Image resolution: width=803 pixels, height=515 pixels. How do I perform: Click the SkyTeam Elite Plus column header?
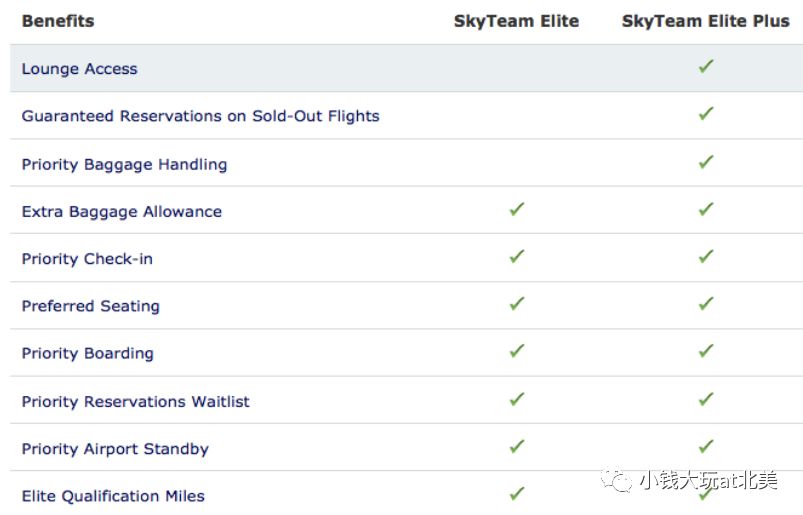pos(706,21)
